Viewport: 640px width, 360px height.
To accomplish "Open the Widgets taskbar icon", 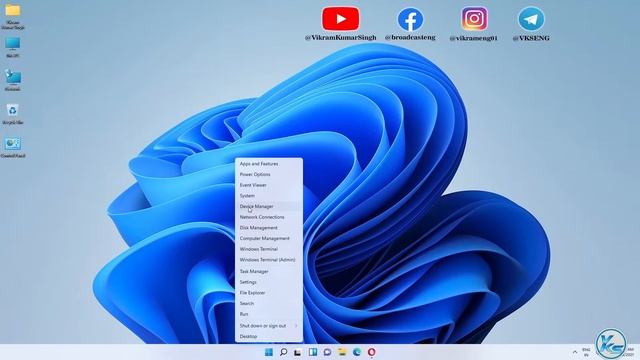I will (x=313, y=352).
